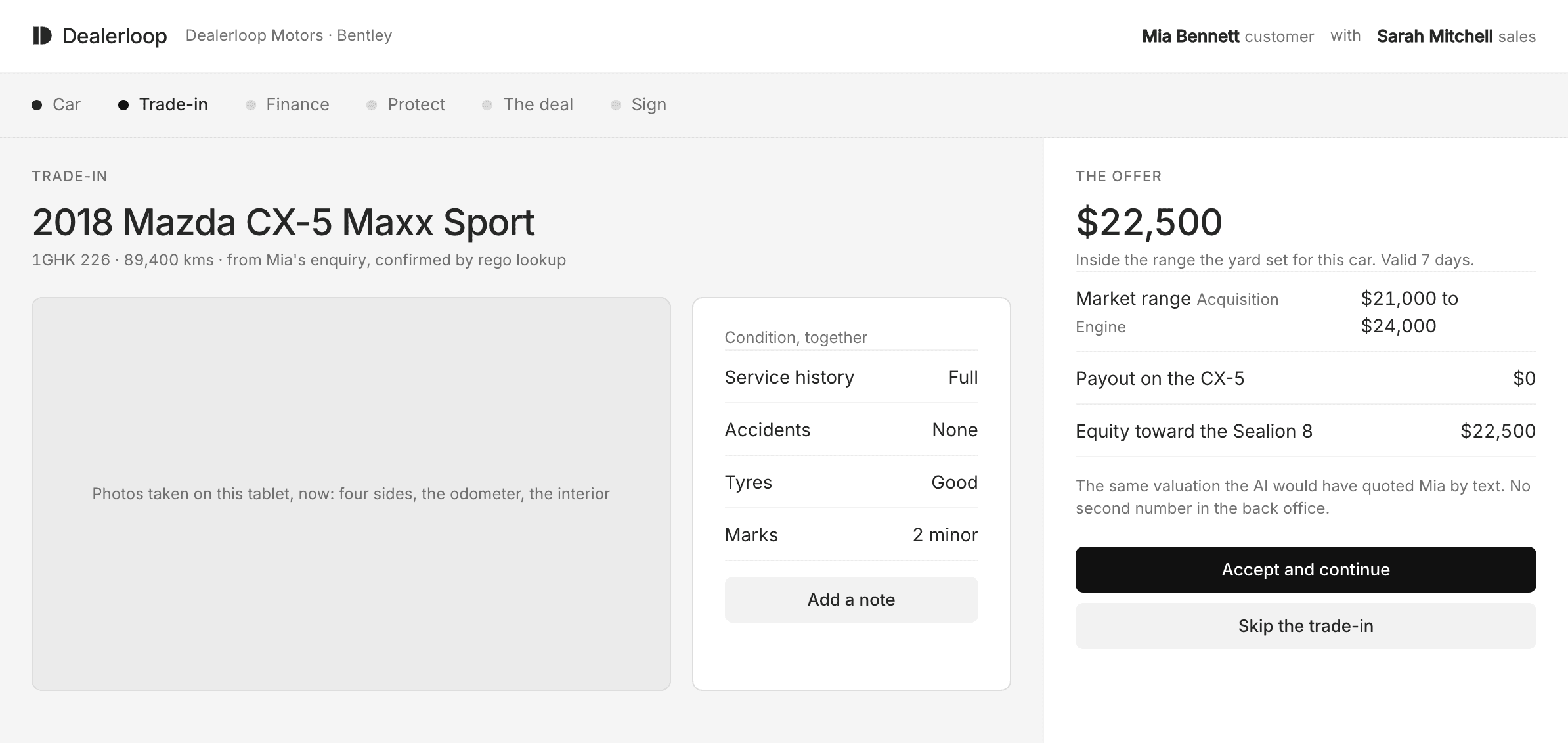Open the Finance step

pyautogui.click(x=288, y=104)
